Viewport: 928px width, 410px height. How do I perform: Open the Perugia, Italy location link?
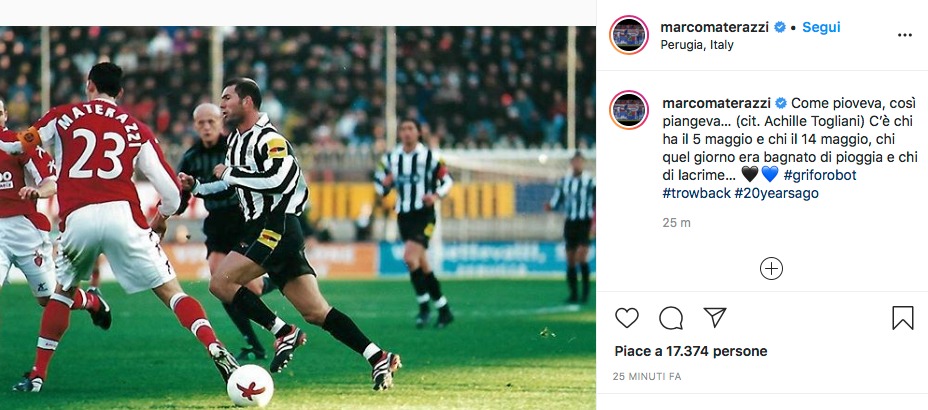pyautogui.click(x=697, y=45)
